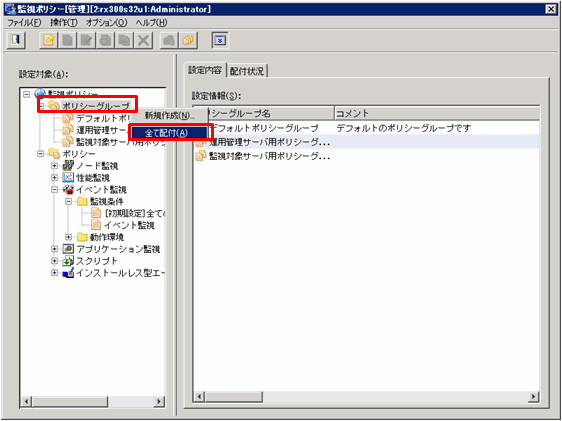562x421 pixels.
Task: Click the grayed-out edit document toolbar icon
Action: (86, 40)
